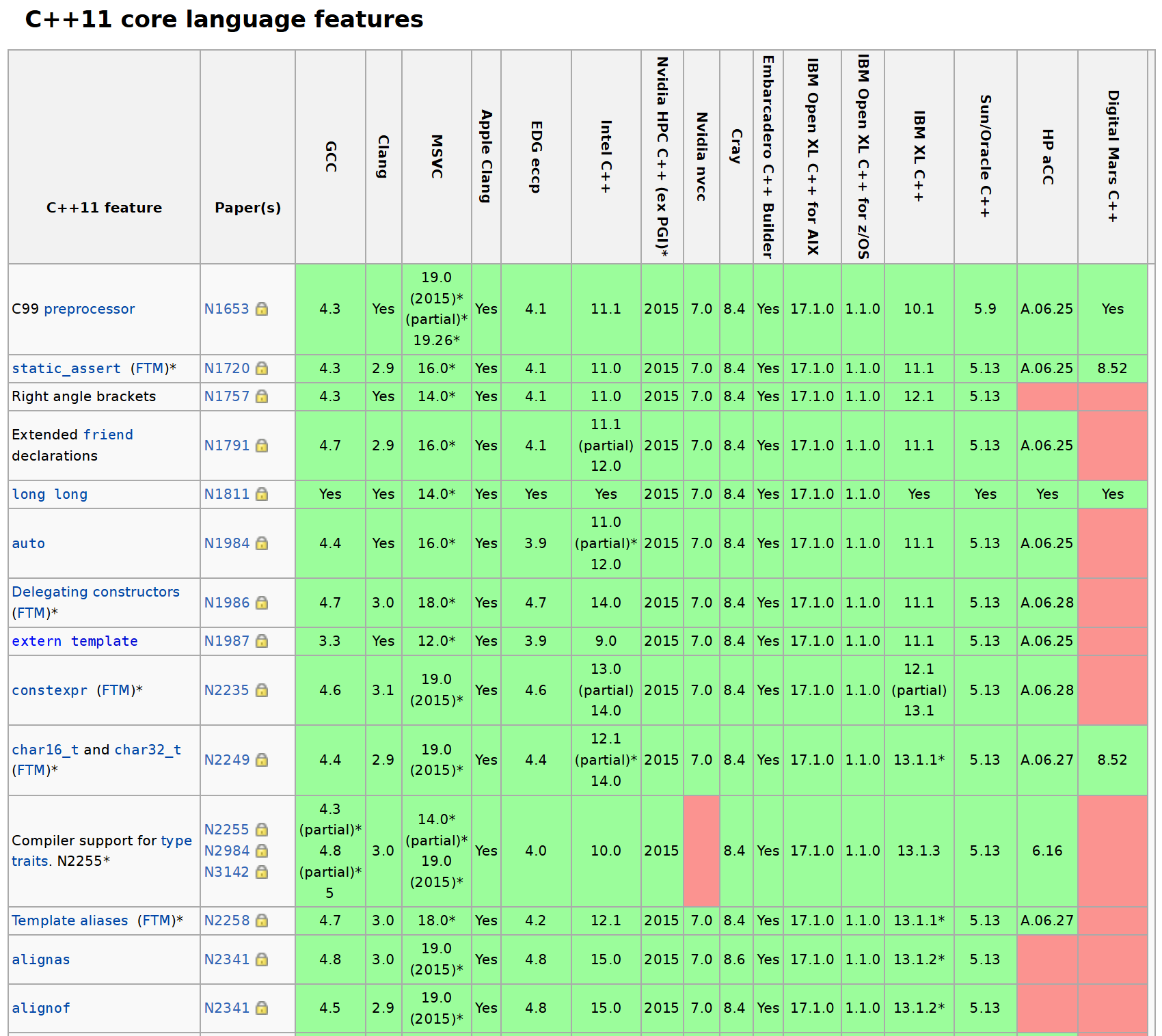This screenshot has height=1036, width=1162.
Task: Open the extern template link
Action: 75,641
